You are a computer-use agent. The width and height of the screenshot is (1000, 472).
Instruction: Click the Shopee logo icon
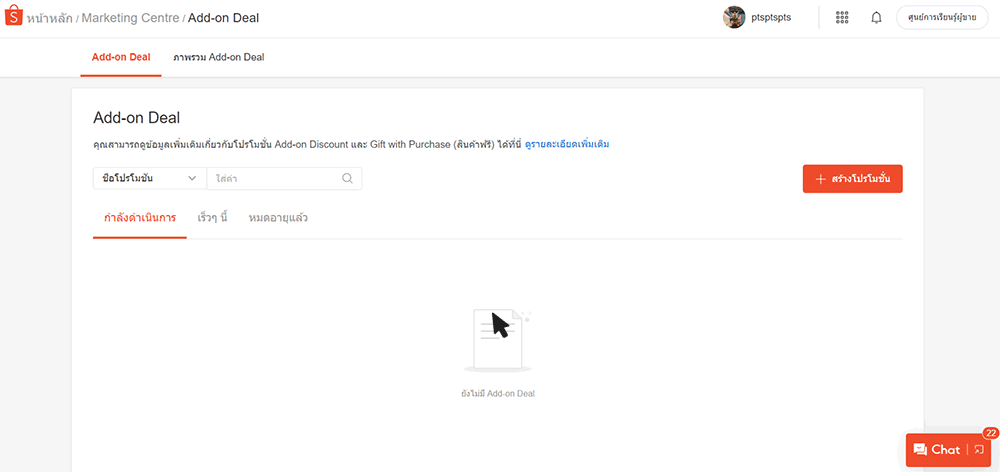click(x=14, y=17)
